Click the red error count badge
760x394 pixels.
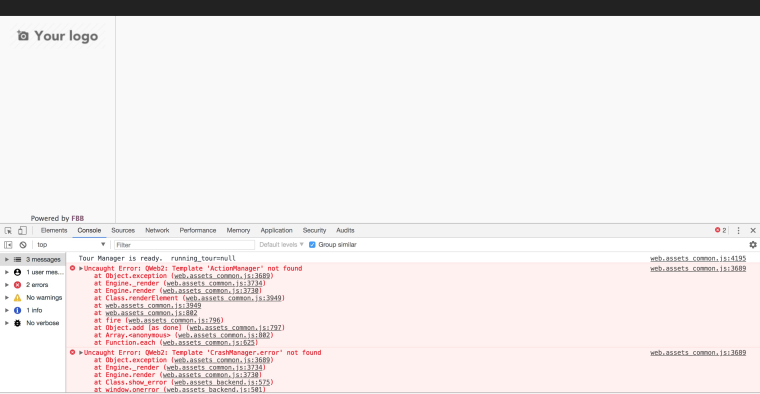720,230
